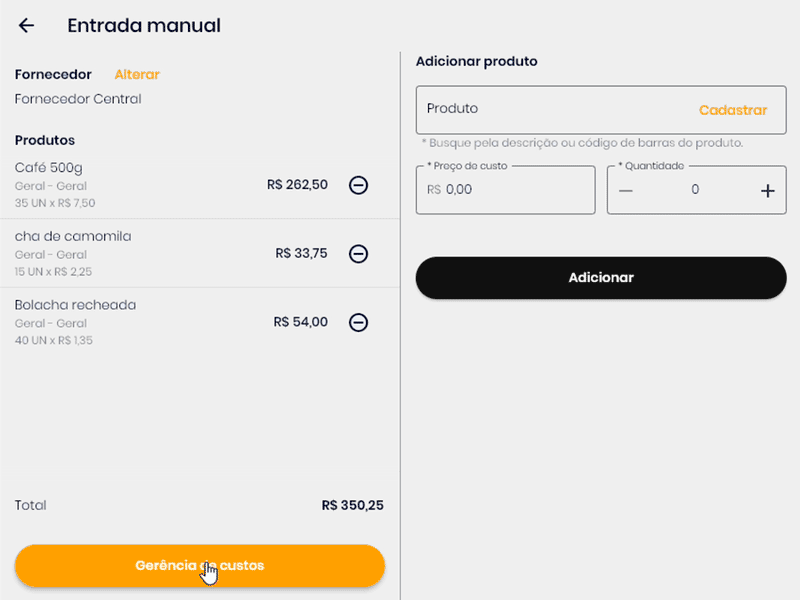Decrease quantity with minus stepper

pyautogui.click(x=626, y=190)
